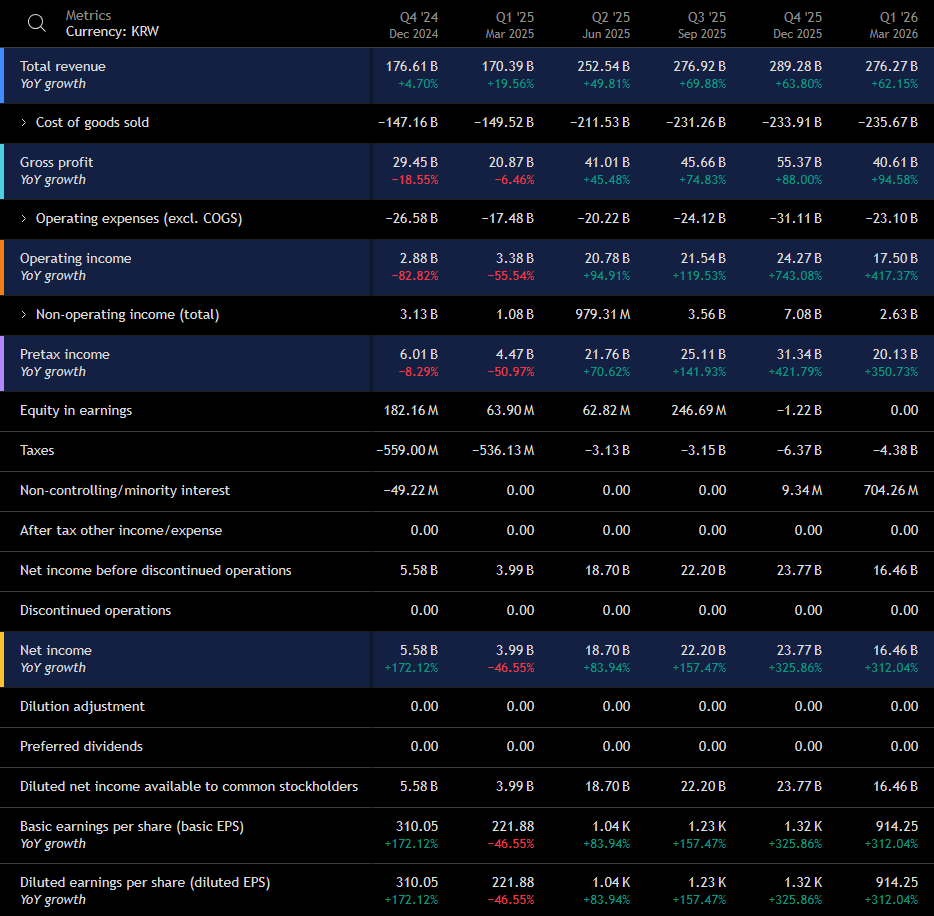Click minority interest value −49.22 M
The image size is (934, 916).
pyautogui.click(x=411, y=490)
